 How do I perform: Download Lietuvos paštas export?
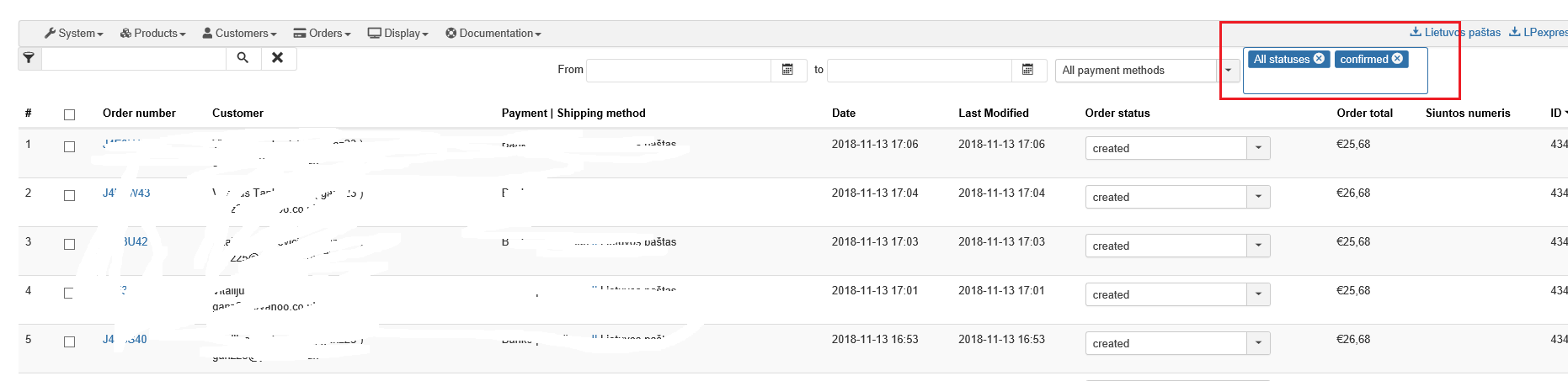tap(1455, 32)
